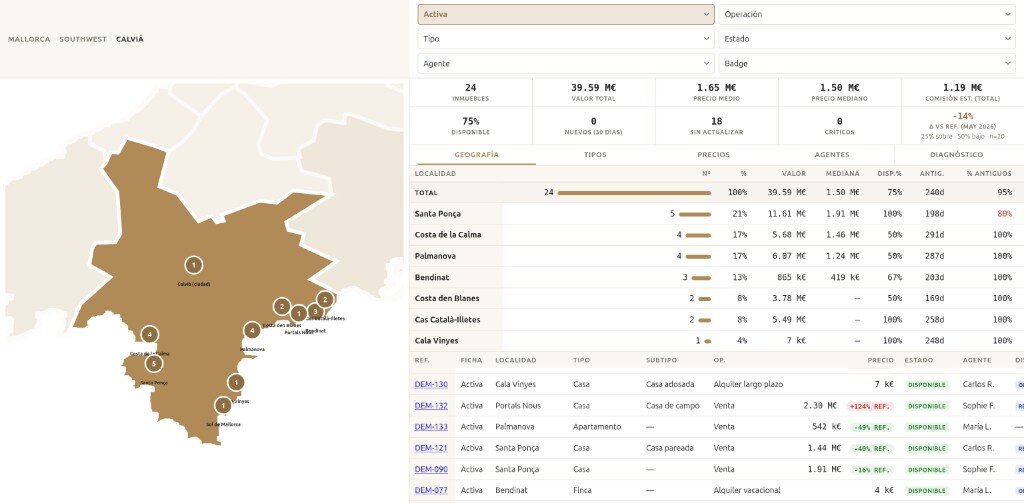Click the Costa de la Calma map marker
Viewport: 1024px width, 503px height.
[150, 334]
